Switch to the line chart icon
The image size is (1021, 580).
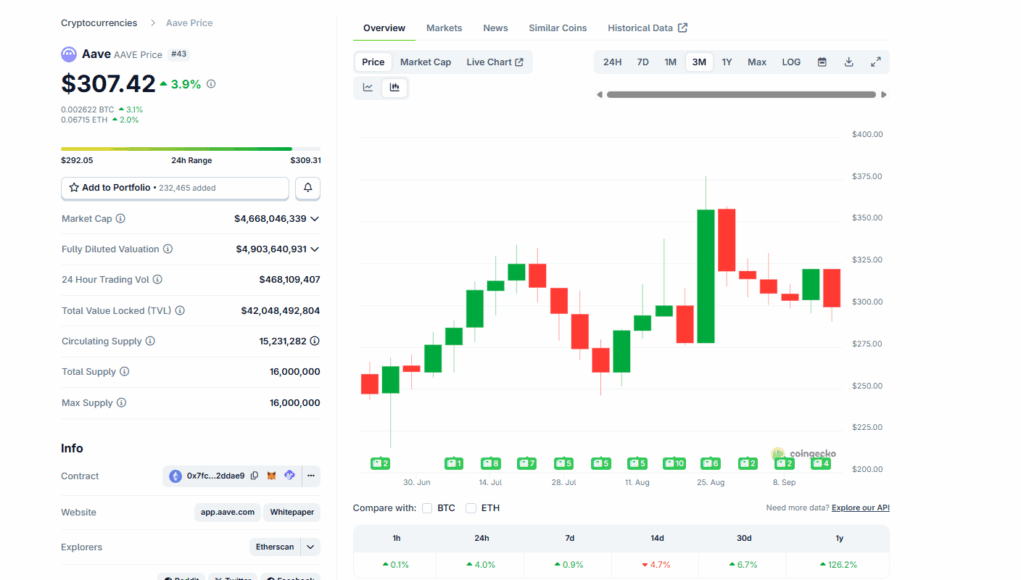point(368,87)
